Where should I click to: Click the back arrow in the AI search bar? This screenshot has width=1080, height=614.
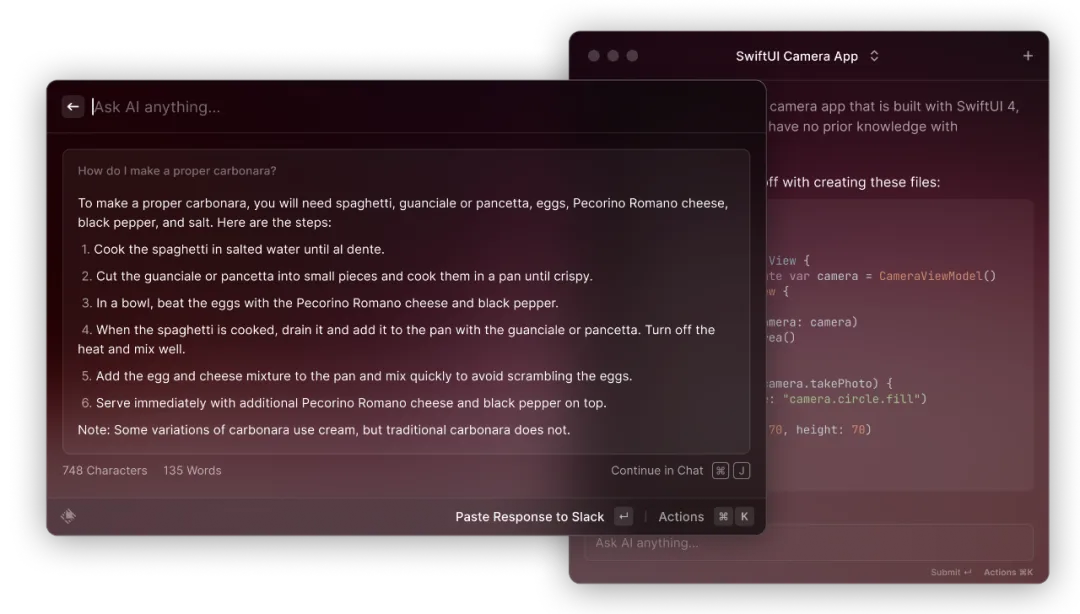point(72,107)
